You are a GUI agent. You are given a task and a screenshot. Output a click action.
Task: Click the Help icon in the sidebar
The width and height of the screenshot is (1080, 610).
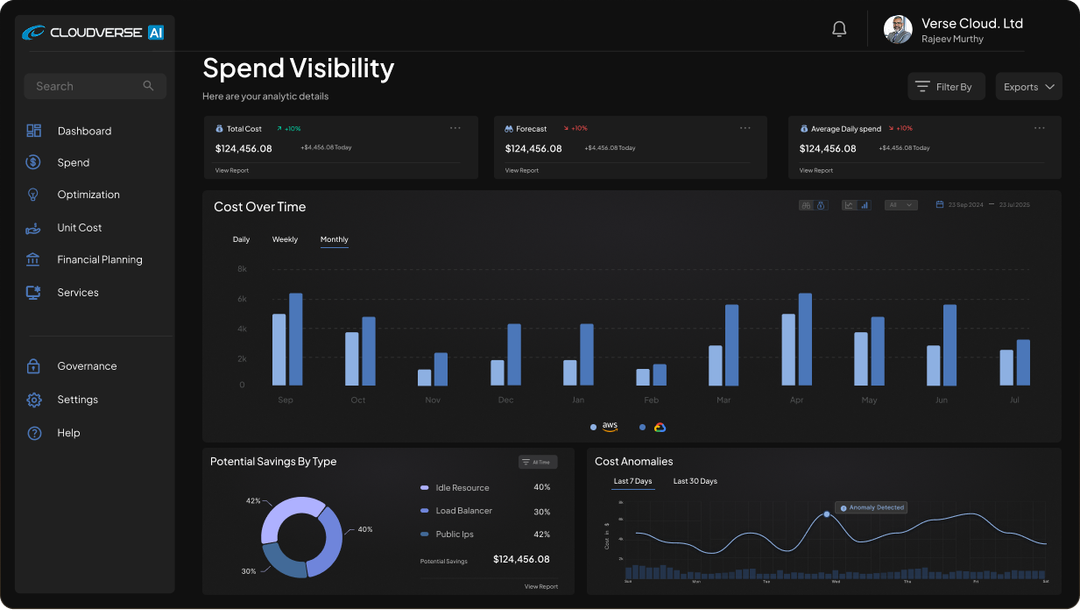pyautogui.click(x=33, y=432)
